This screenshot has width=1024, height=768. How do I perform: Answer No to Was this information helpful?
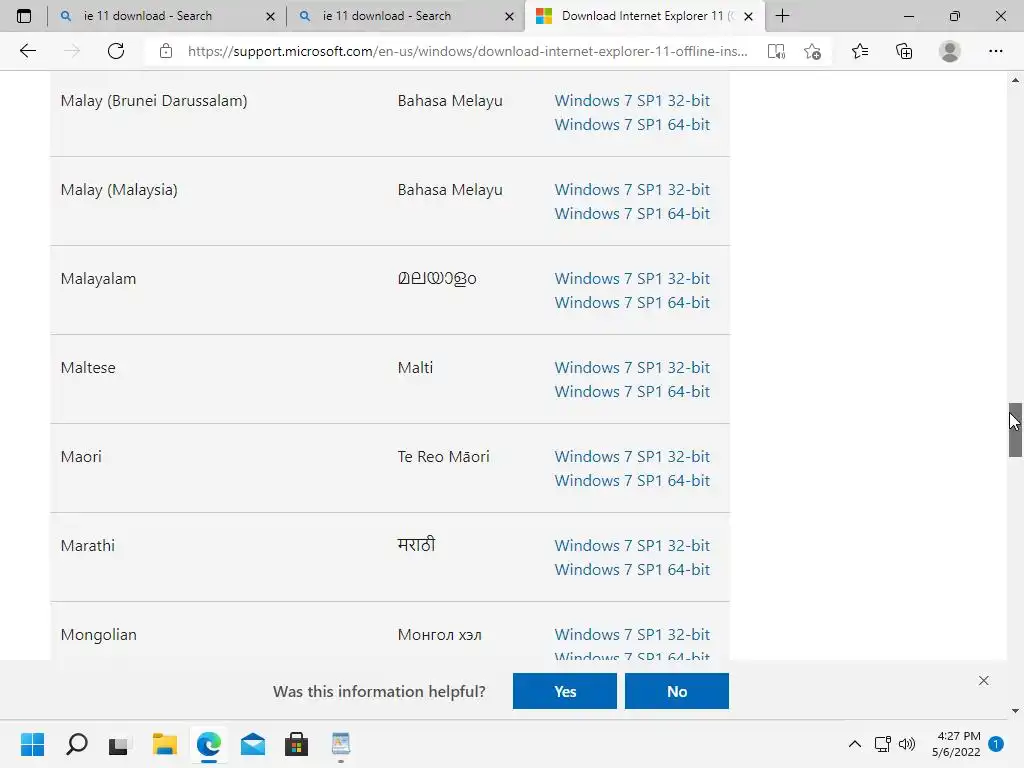[x=677, y=691]
